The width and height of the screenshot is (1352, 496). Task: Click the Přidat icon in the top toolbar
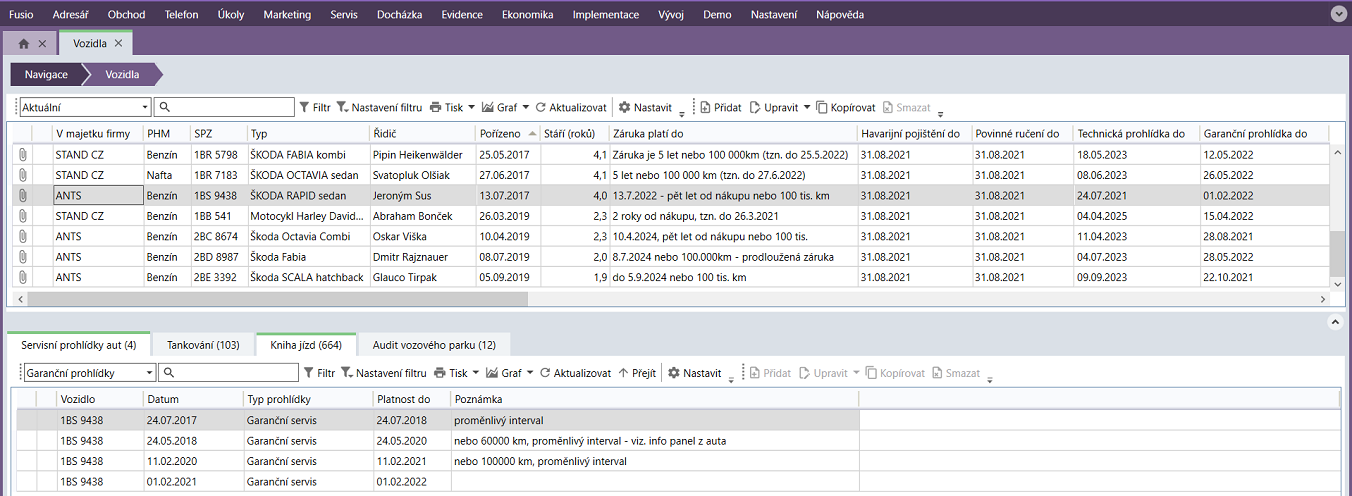[x=705, y=108]
